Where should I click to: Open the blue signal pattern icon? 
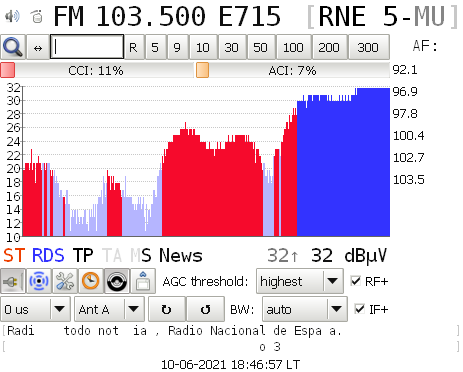point(39,281)
